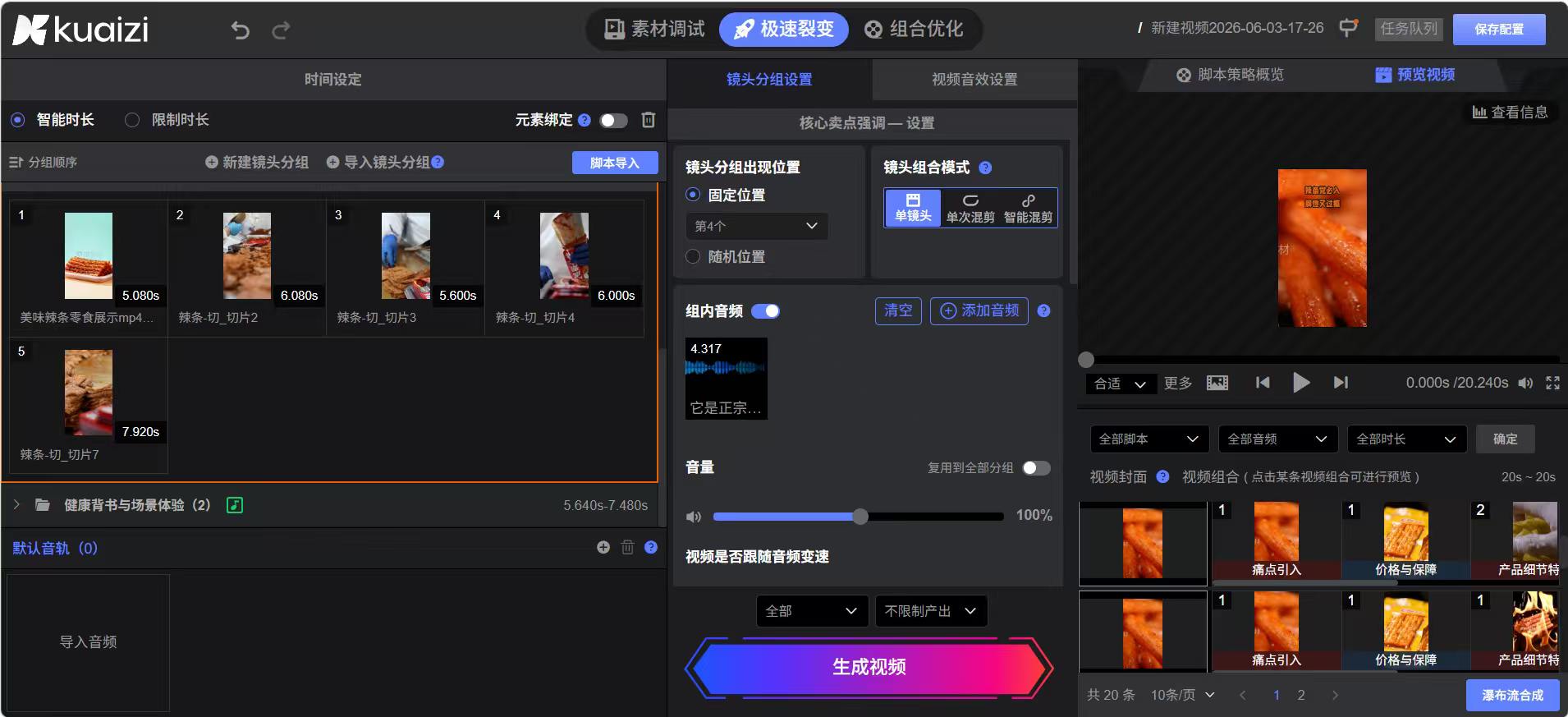Click 任务队列 button
Screen dimensions: 1568x717
pos(1409,29)
